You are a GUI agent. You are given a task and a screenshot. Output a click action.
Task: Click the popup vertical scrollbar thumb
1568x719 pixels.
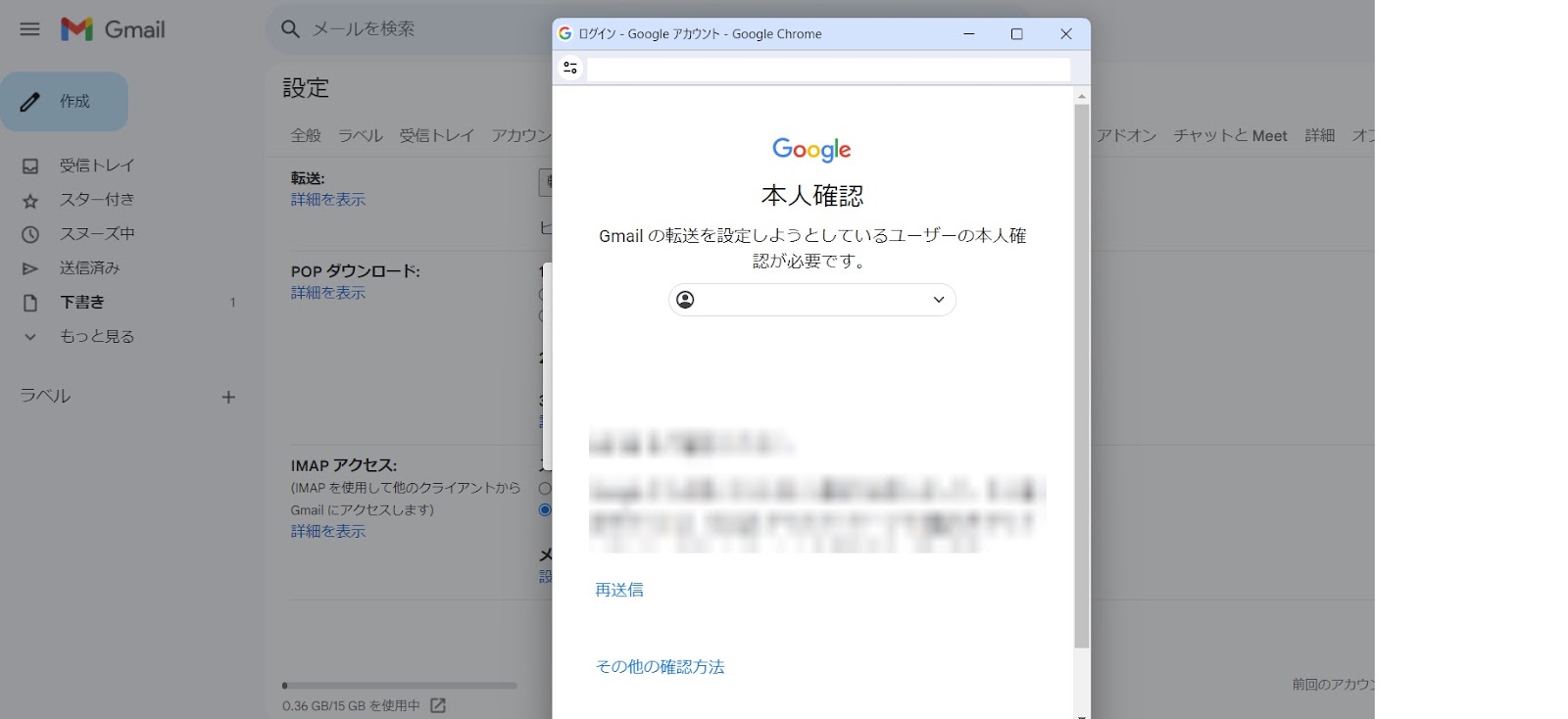tap(1082, 376)
